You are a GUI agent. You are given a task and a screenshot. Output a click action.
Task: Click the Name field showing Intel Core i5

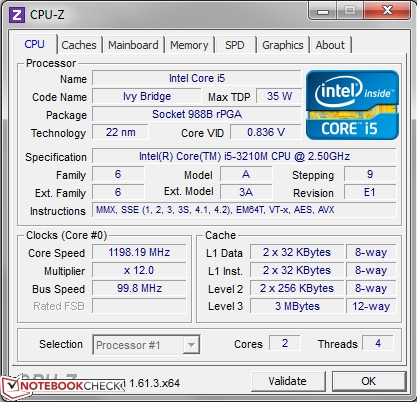pos(197,78)
